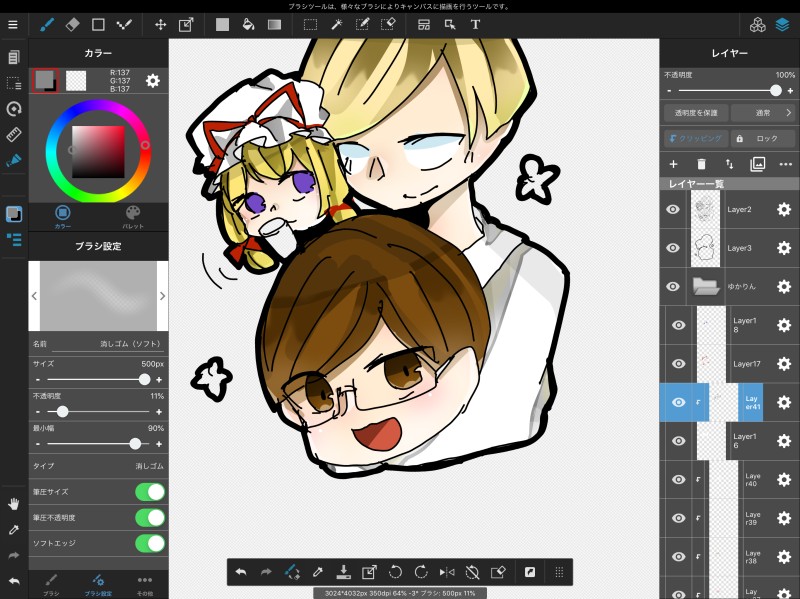Flip canvas horizontally in shortcut bar
The height and width of the screenshot is (599, 800).
(447, 572)
